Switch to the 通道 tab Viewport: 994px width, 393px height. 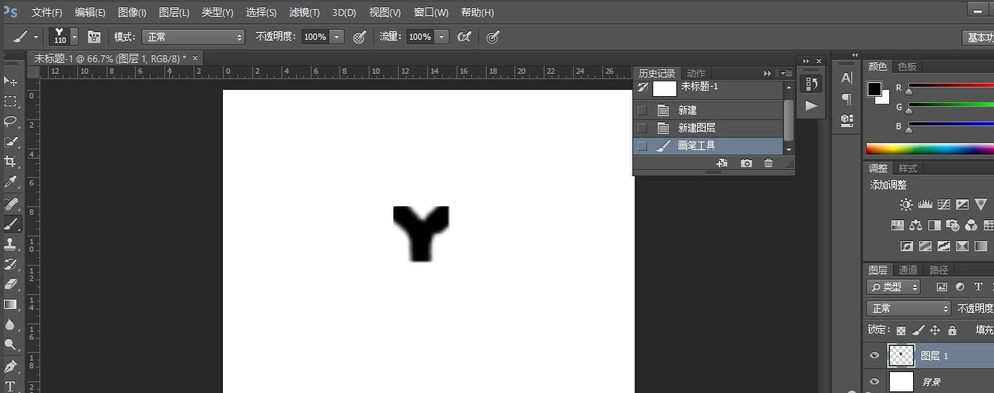[908, 270]
